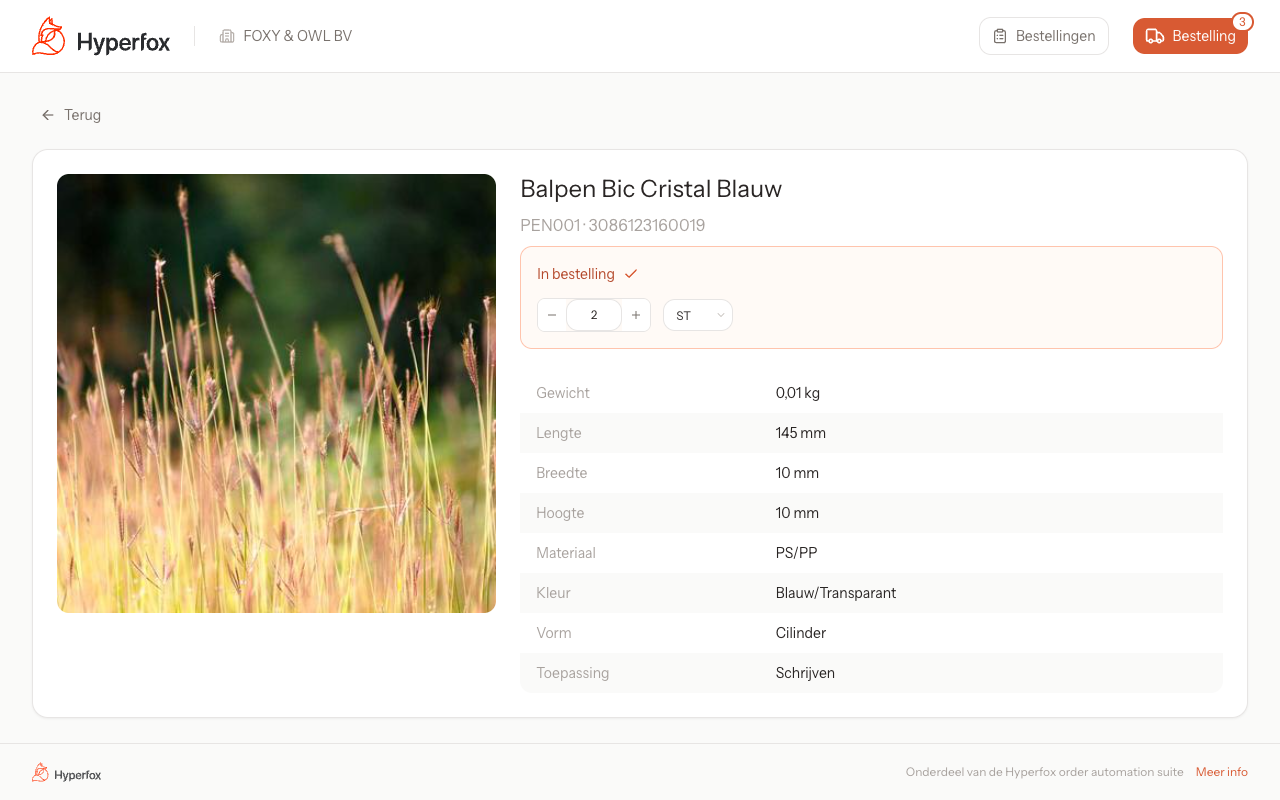Click the checkmark beside In bestelling
The width and height of the screenshot is (1280, 800).
tap(630, 272)
